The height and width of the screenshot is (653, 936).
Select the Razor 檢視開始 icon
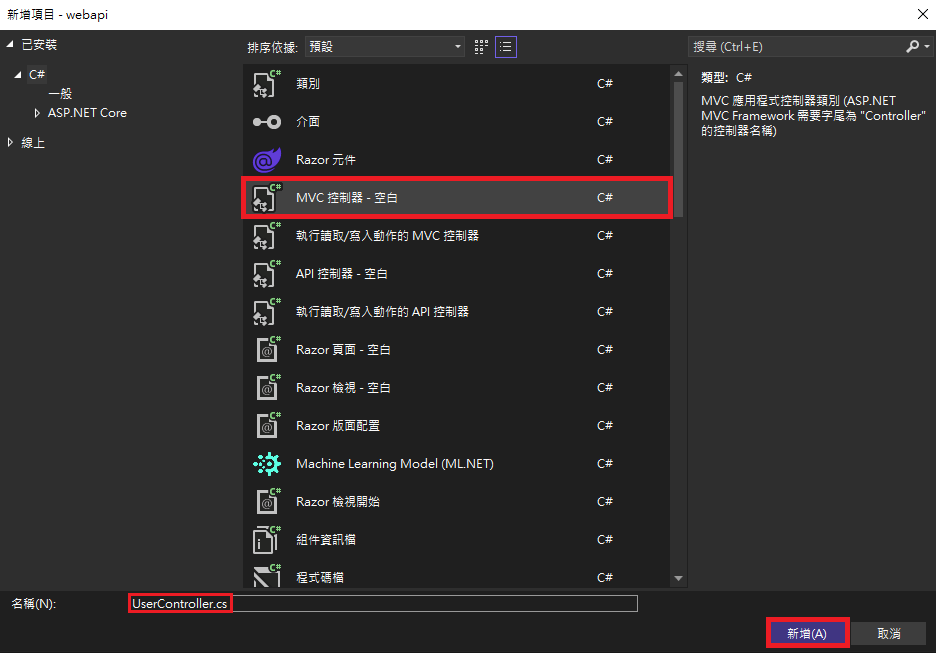coord(267,502)
